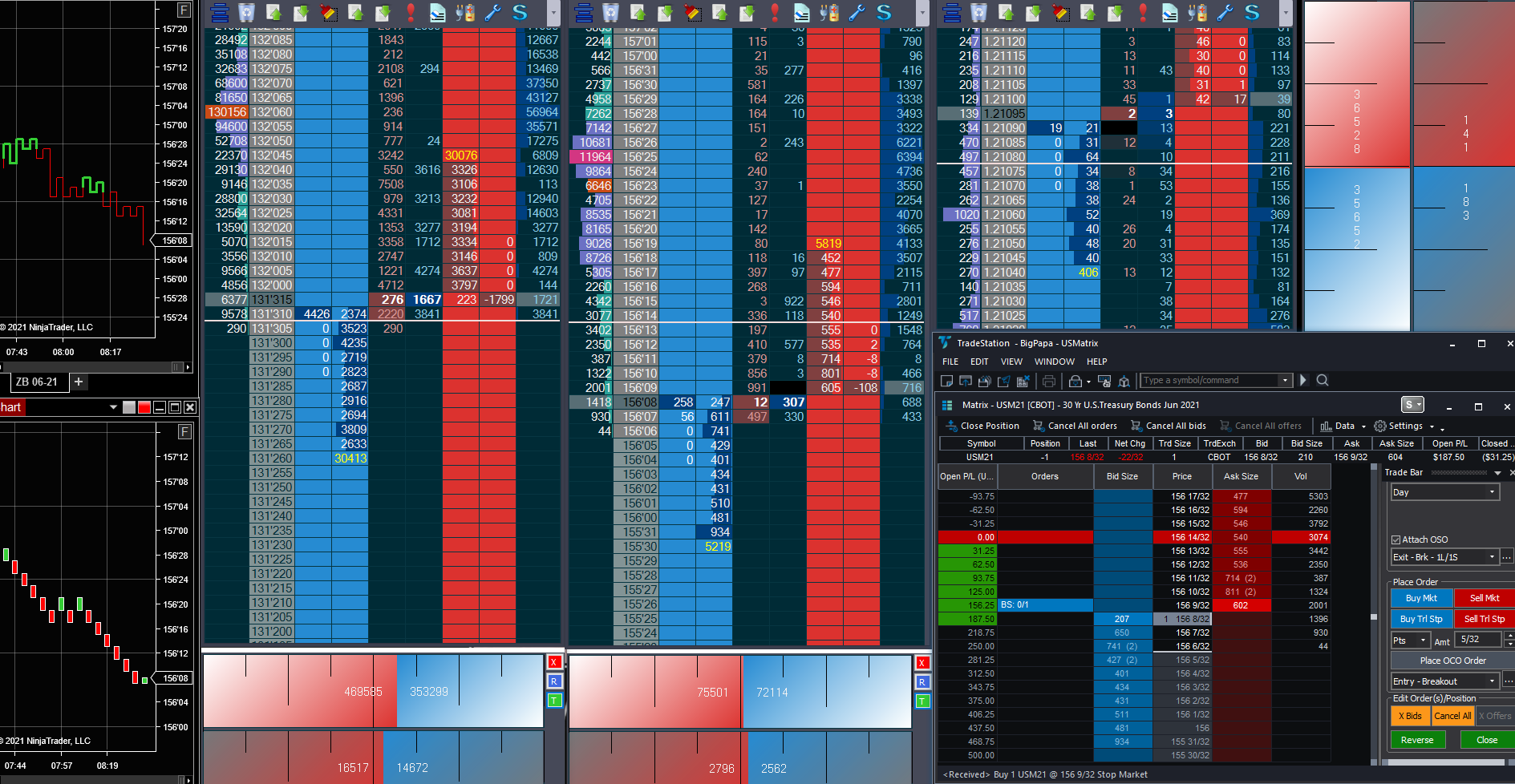Screen dimensions: 1515x784
Task: Click the red brush icon in the first DOM toolbar
Action: point(329,12)
